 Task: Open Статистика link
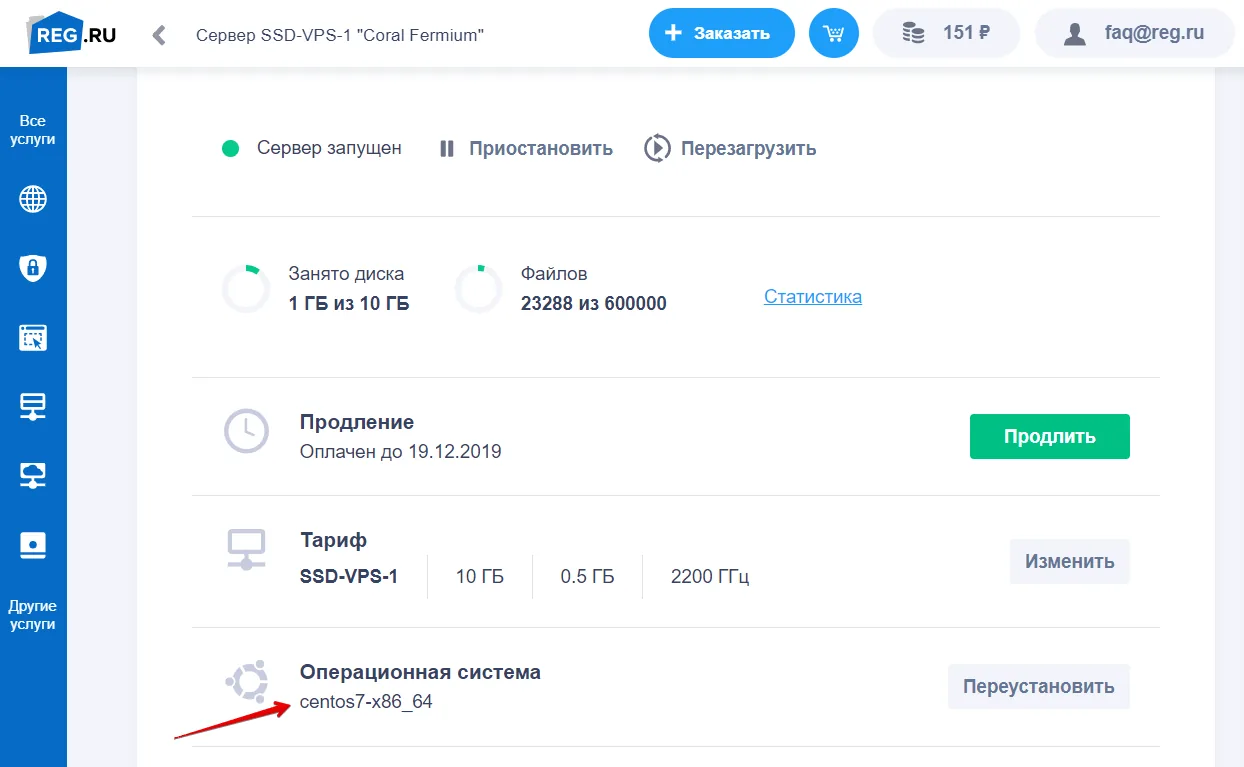point(812,296)
